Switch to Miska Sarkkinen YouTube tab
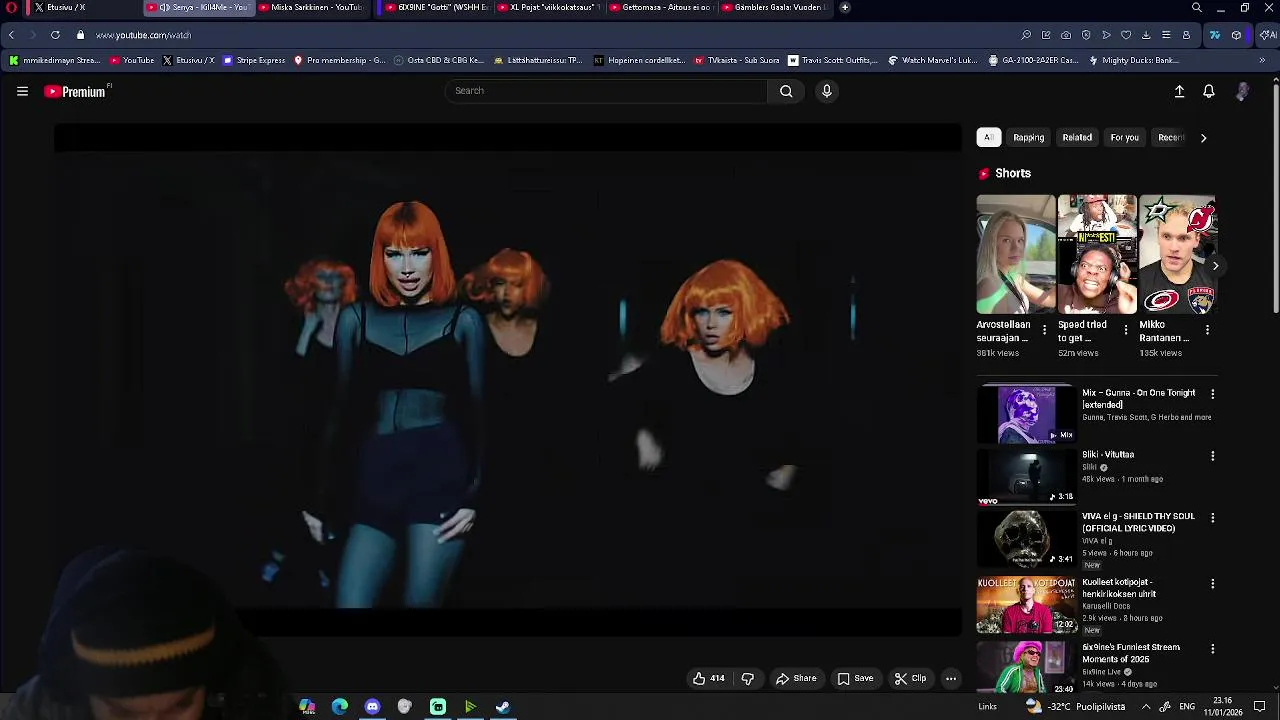Screen dimensions: 1280x720 click(310, 7)
